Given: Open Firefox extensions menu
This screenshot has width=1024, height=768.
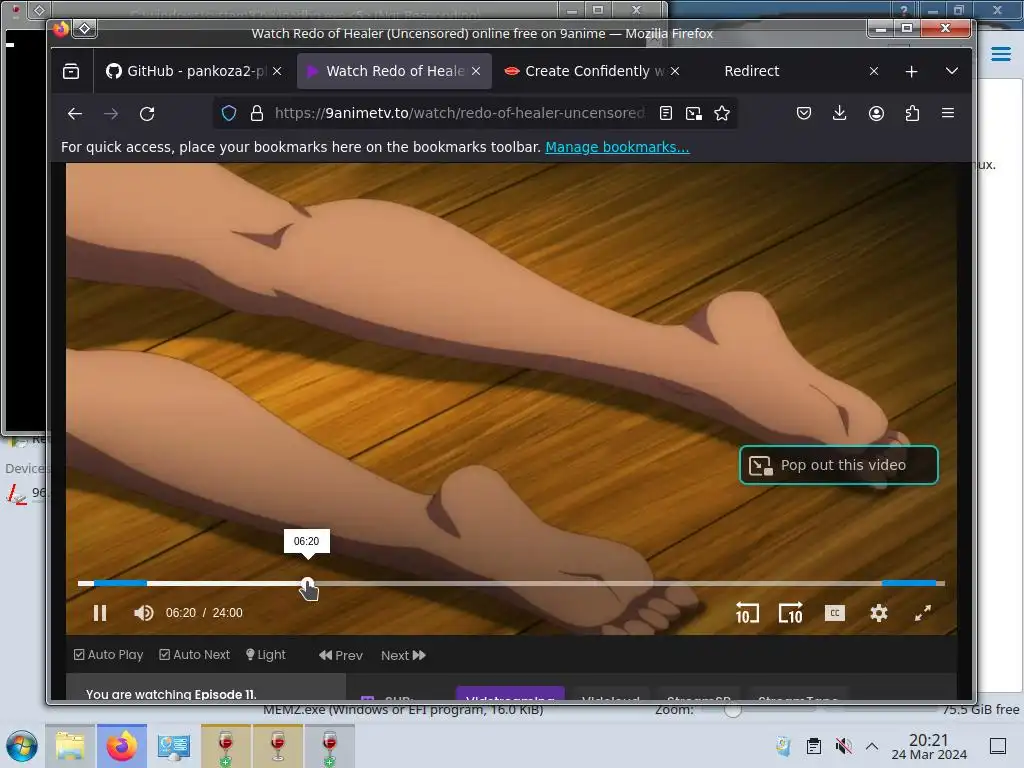Looking at the screenshot, I should 912,114.
